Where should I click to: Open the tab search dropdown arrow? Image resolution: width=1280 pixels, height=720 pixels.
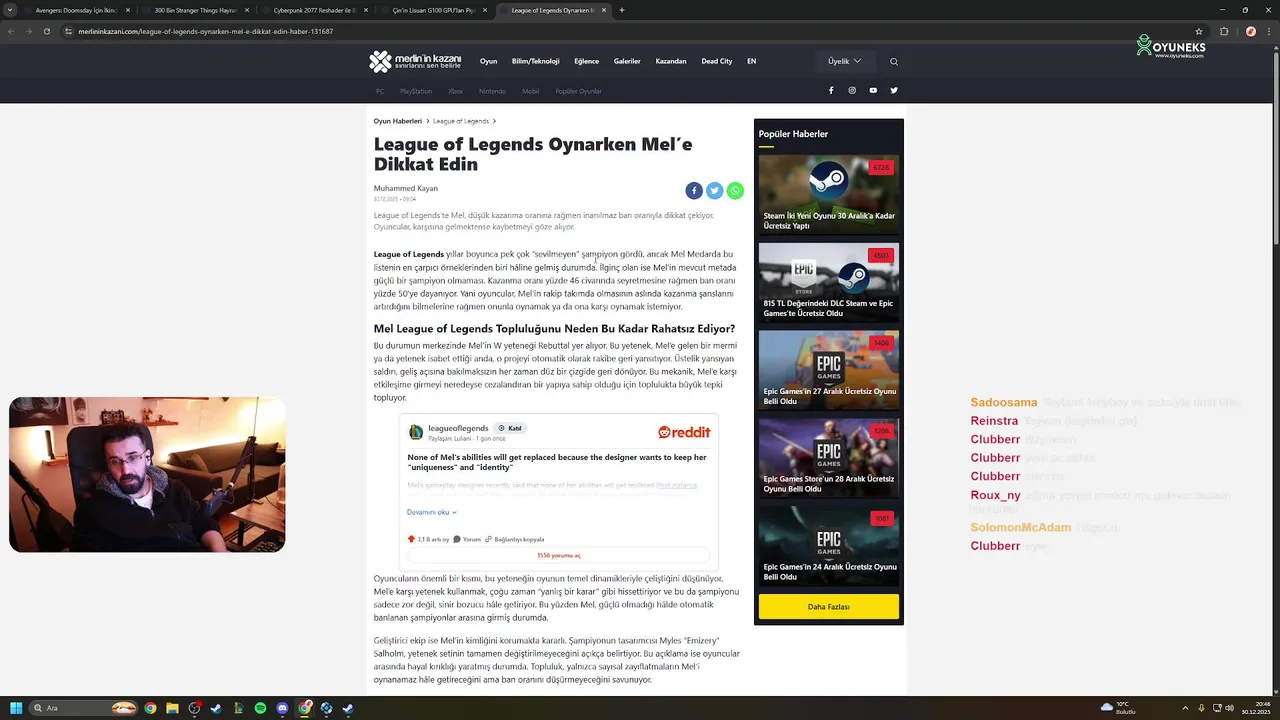(8, 10)
